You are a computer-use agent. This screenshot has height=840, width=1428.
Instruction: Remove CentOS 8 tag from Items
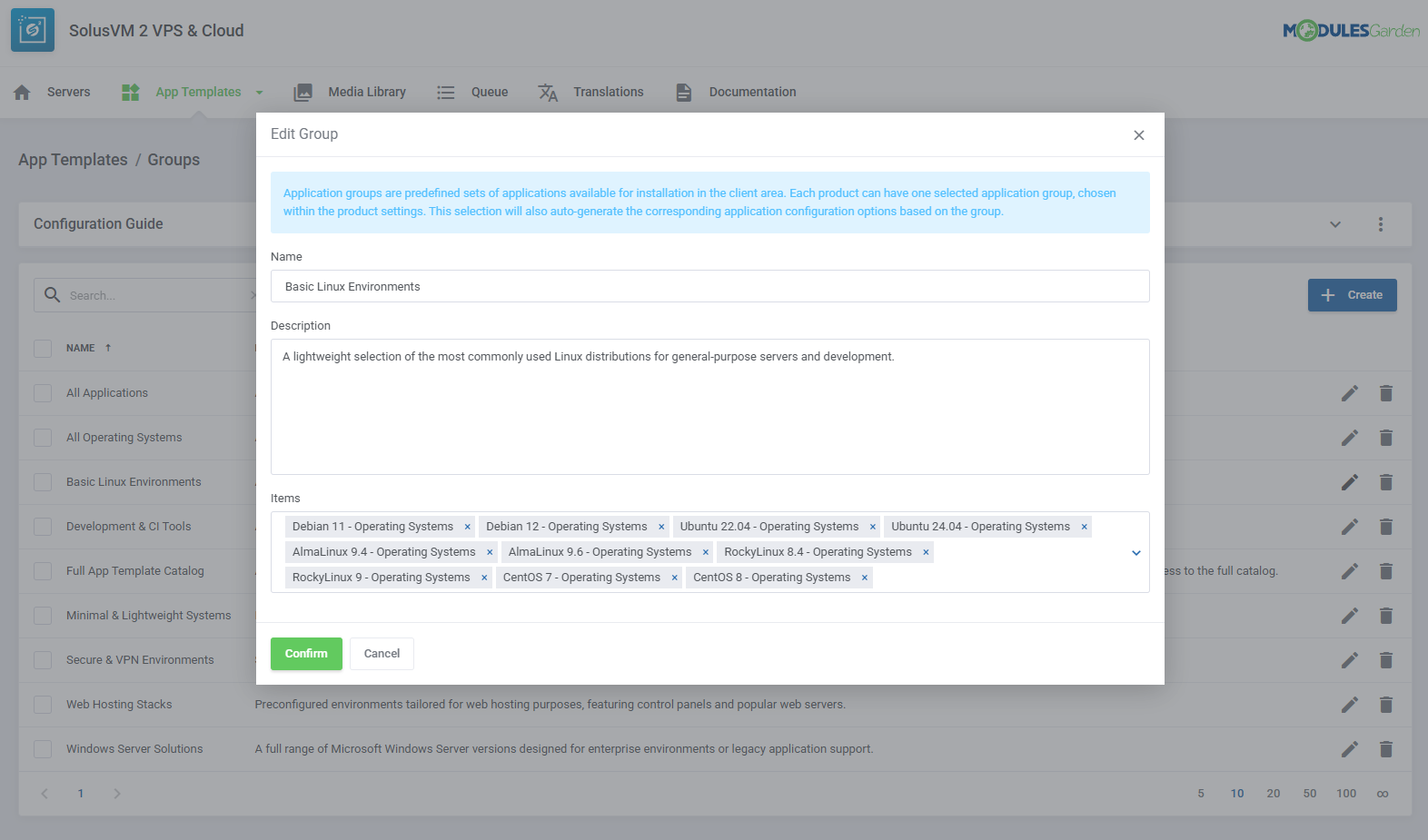click(865, 578)
